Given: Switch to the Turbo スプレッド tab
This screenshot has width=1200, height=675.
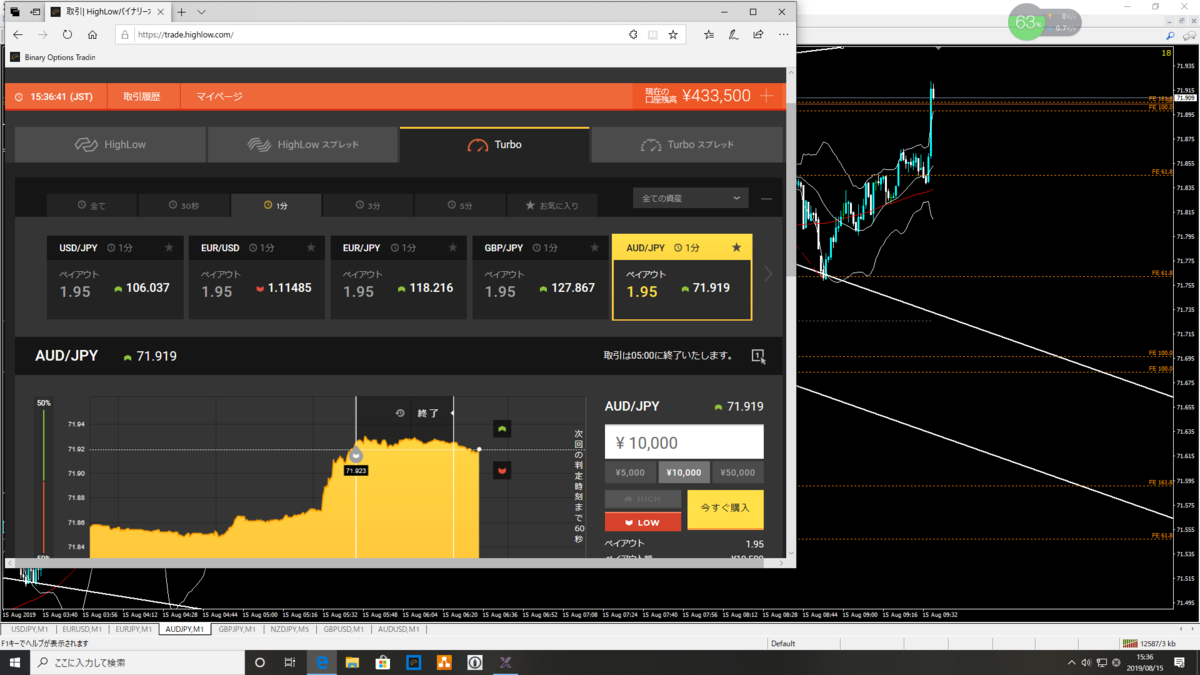Looking at the screenshot, I should [687, 145].
